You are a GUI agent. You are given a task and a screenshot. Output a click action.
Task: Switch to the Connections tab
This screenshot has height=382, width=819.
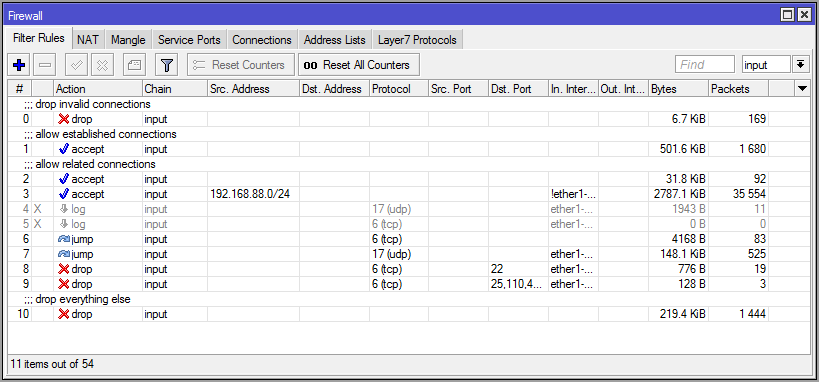click(x=262, y=40)
